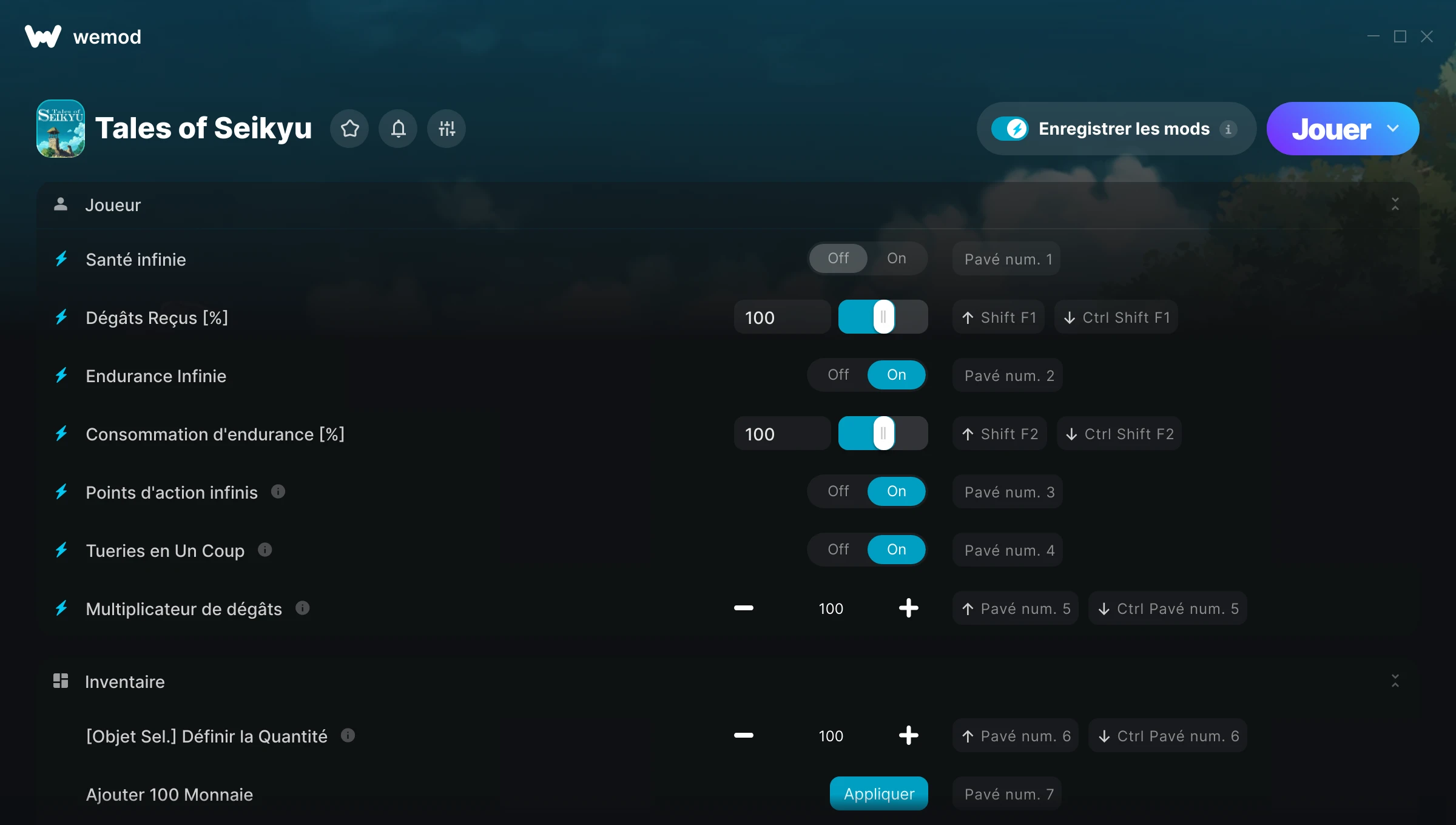Open the Jouer button dropdown arrow
The width and height of the screenshot is (1456, 825).
pos(1393,129)
